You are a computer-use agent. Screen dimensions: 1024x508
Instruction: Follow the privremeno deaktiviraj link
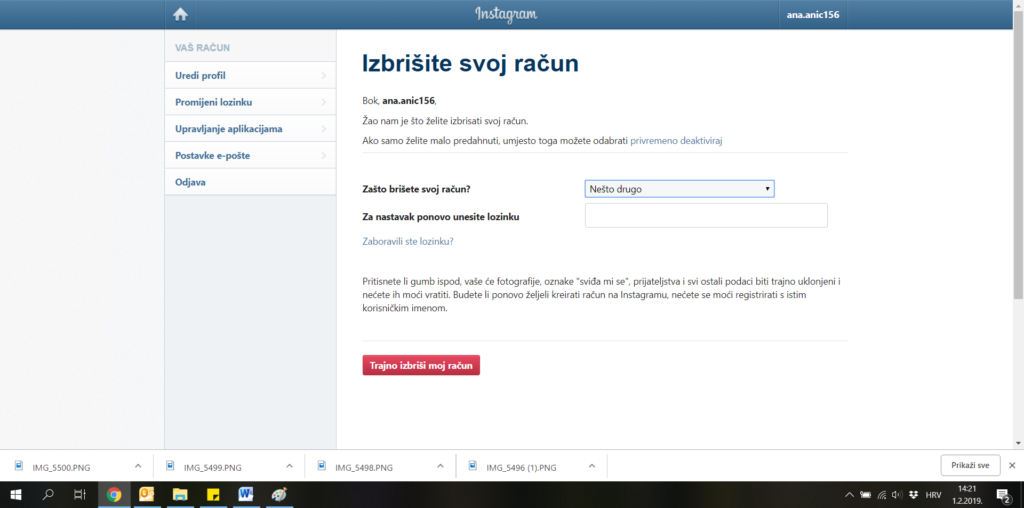pyautogui.click(x=676, y=140)
